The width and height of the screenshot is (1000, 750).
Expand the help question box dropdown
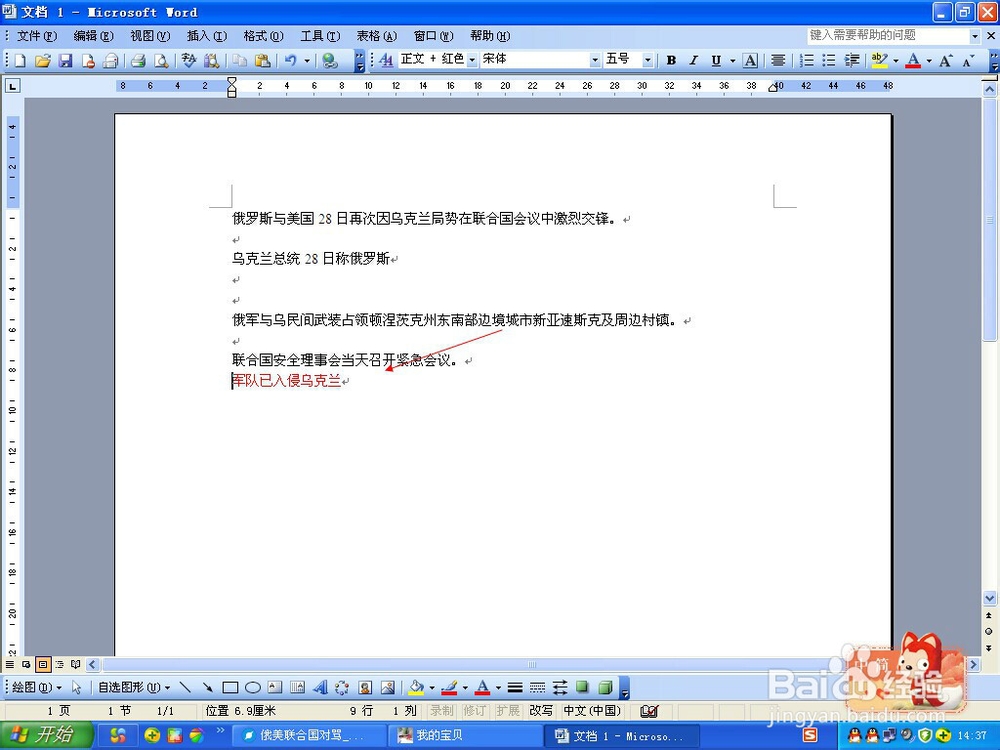click(974, 36)
